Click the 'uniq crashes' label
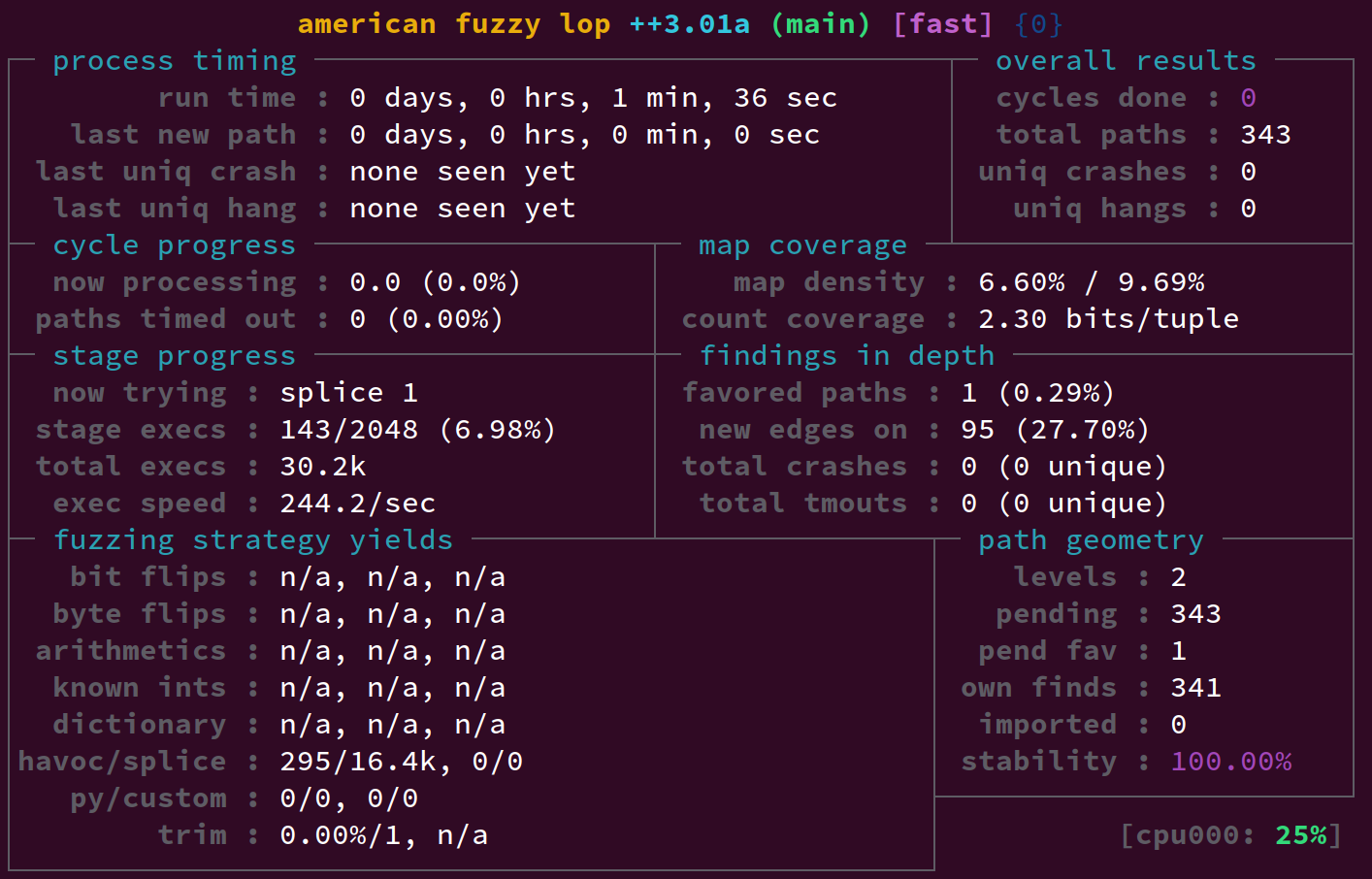1372x879 pixels. (x=1083, y=172)
